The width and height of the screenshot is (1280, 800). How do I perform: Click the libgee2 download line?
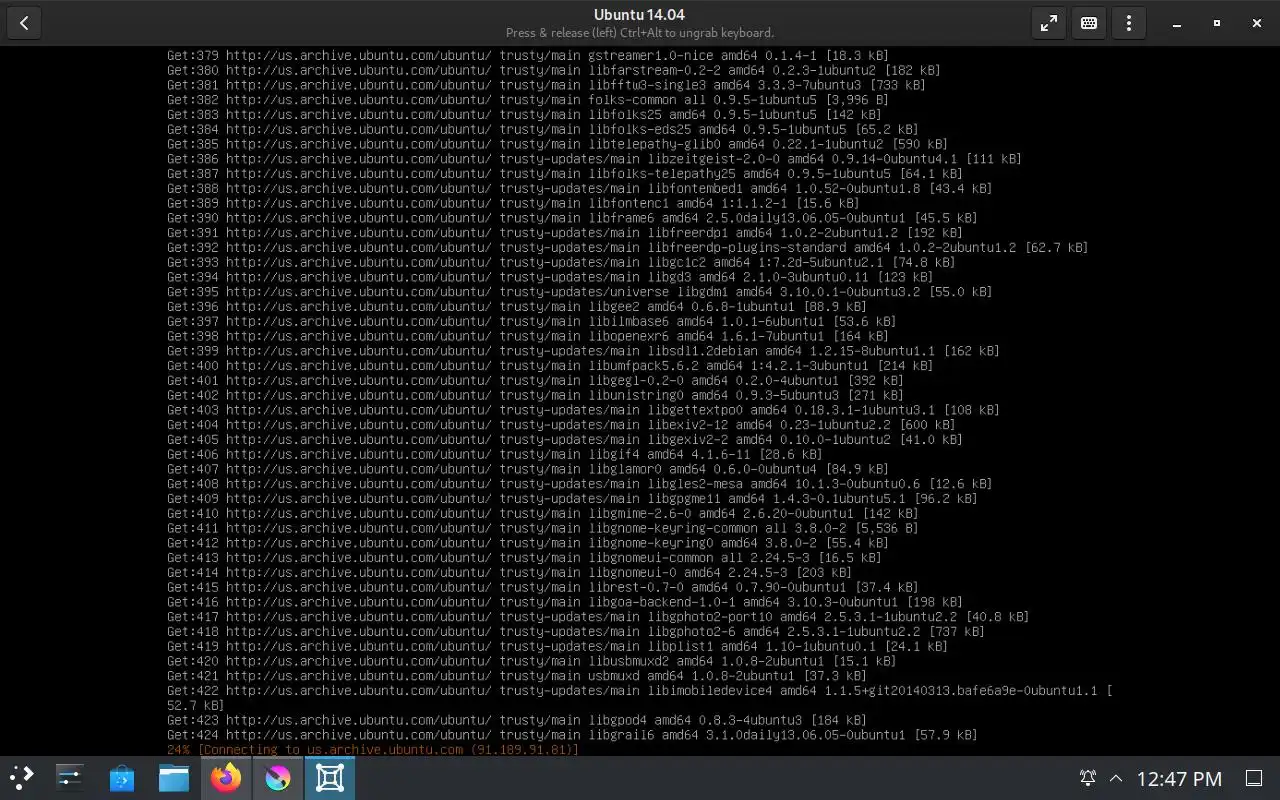coord(517,306)
